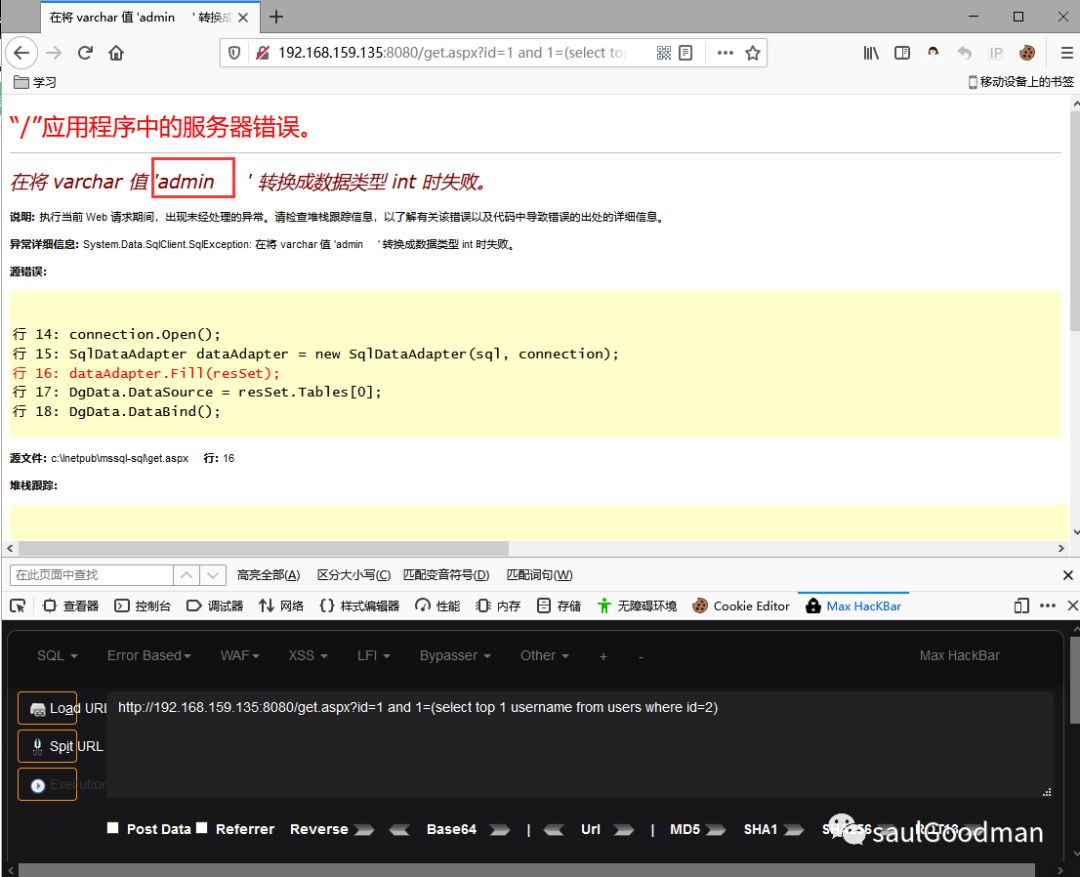Viewport: 1080px width, 877px height.
Task: Open the 内存 memory tab
Action: 498,606
